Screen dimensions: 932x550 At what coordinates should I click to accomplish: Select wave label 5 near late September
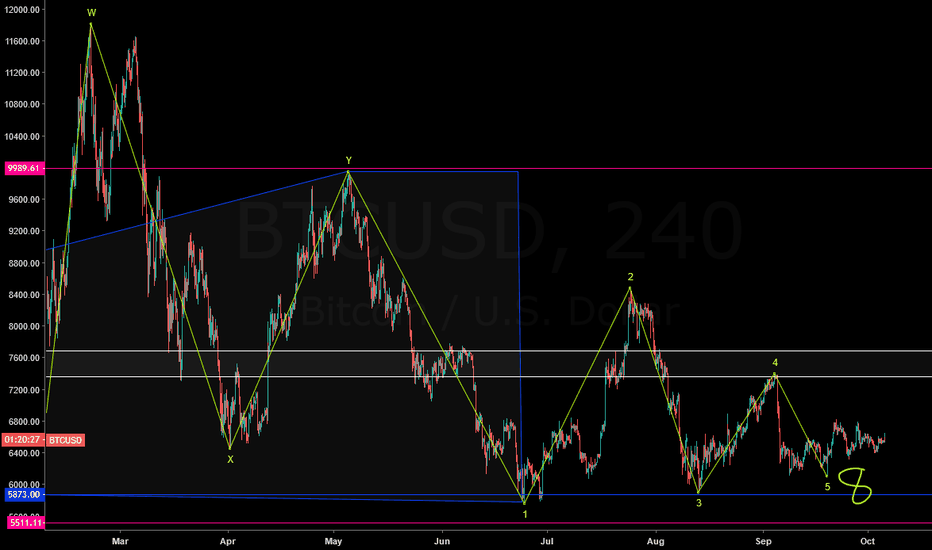click(827, 487)
